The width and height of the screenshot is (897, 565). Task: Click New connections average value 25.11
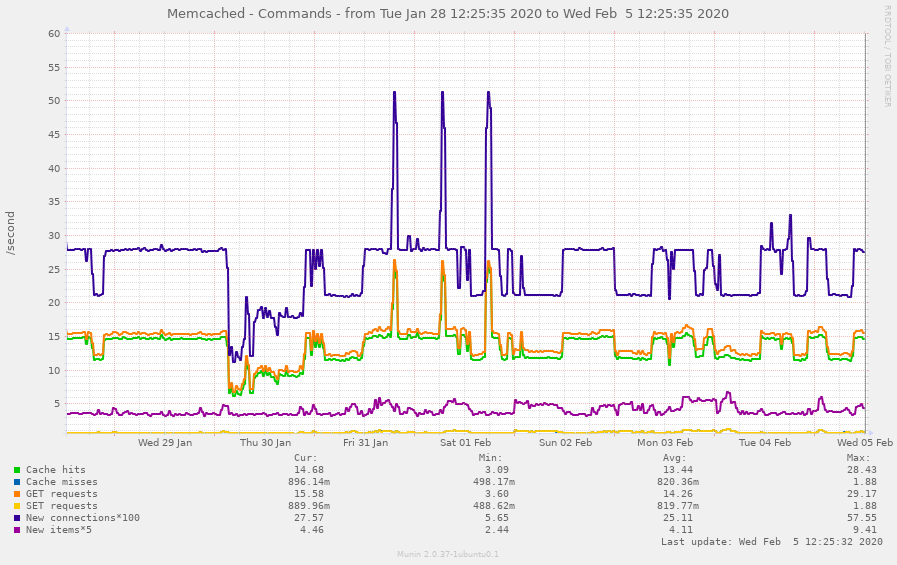pyautogui.click(x=678, y=518)
